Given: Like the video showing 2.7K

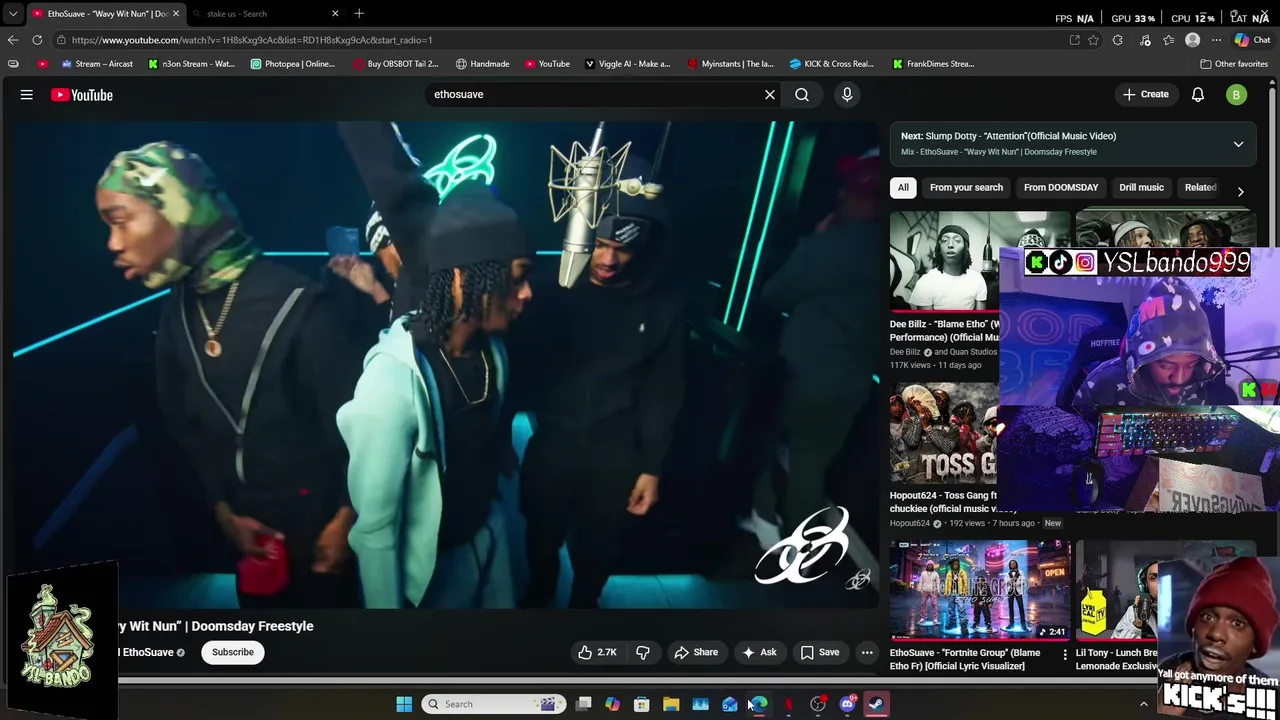Looking at the screenshot, I should [597, 652].
